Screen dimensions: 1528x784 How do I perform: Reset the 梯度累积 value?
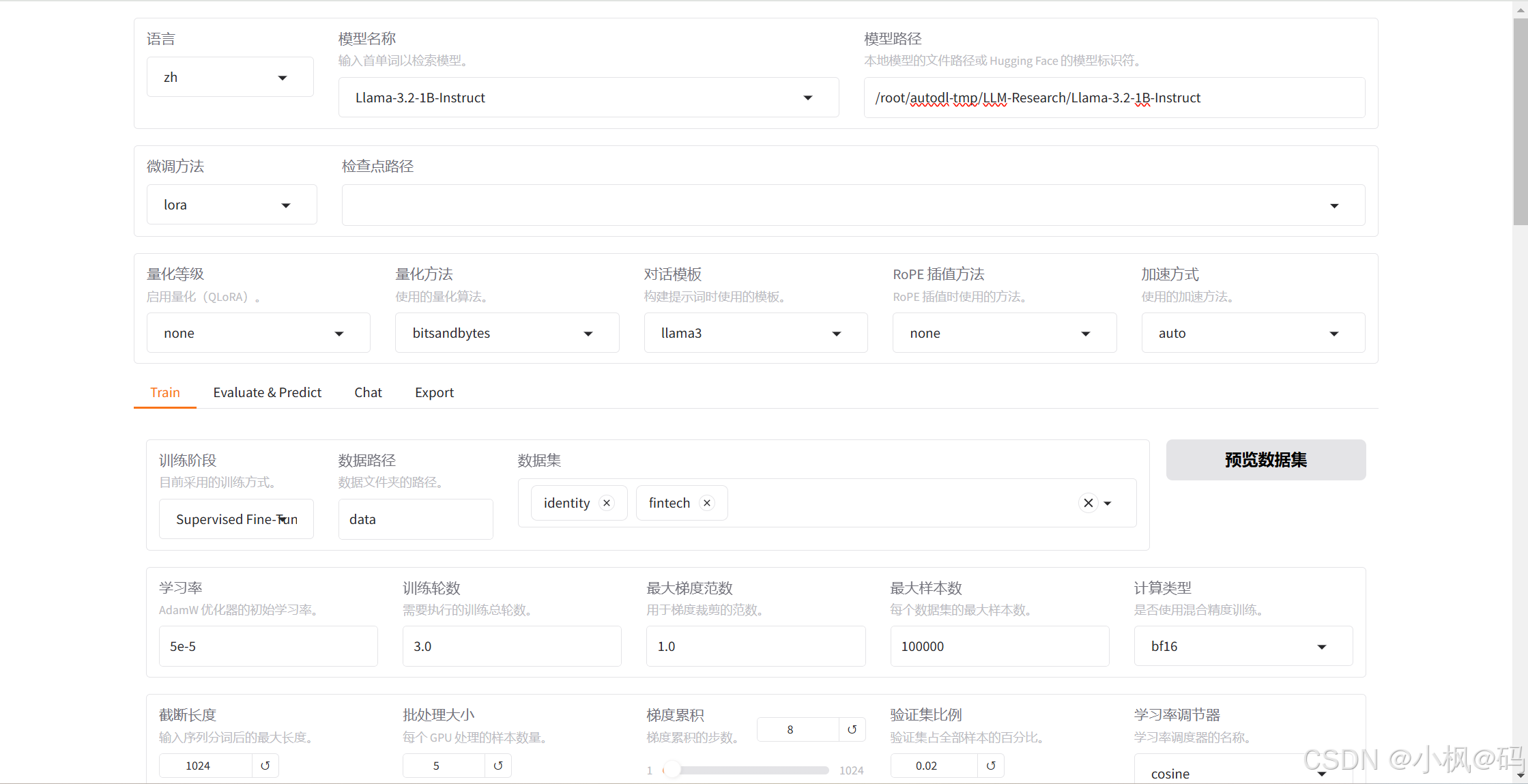tap(852, 729)
